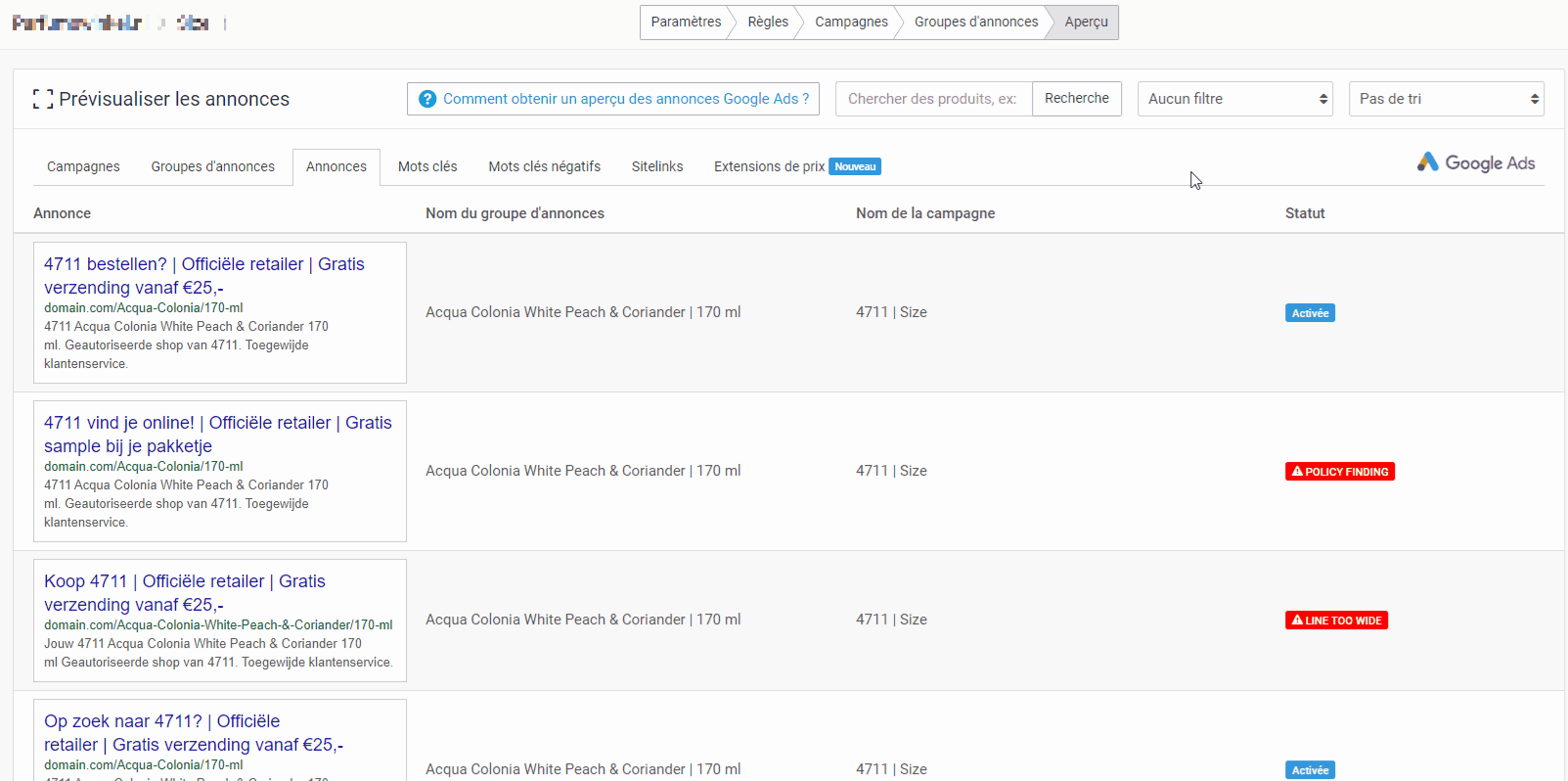Open the Mots clés tab
The image size is (1568, 781).
click(x=427, y=166)
